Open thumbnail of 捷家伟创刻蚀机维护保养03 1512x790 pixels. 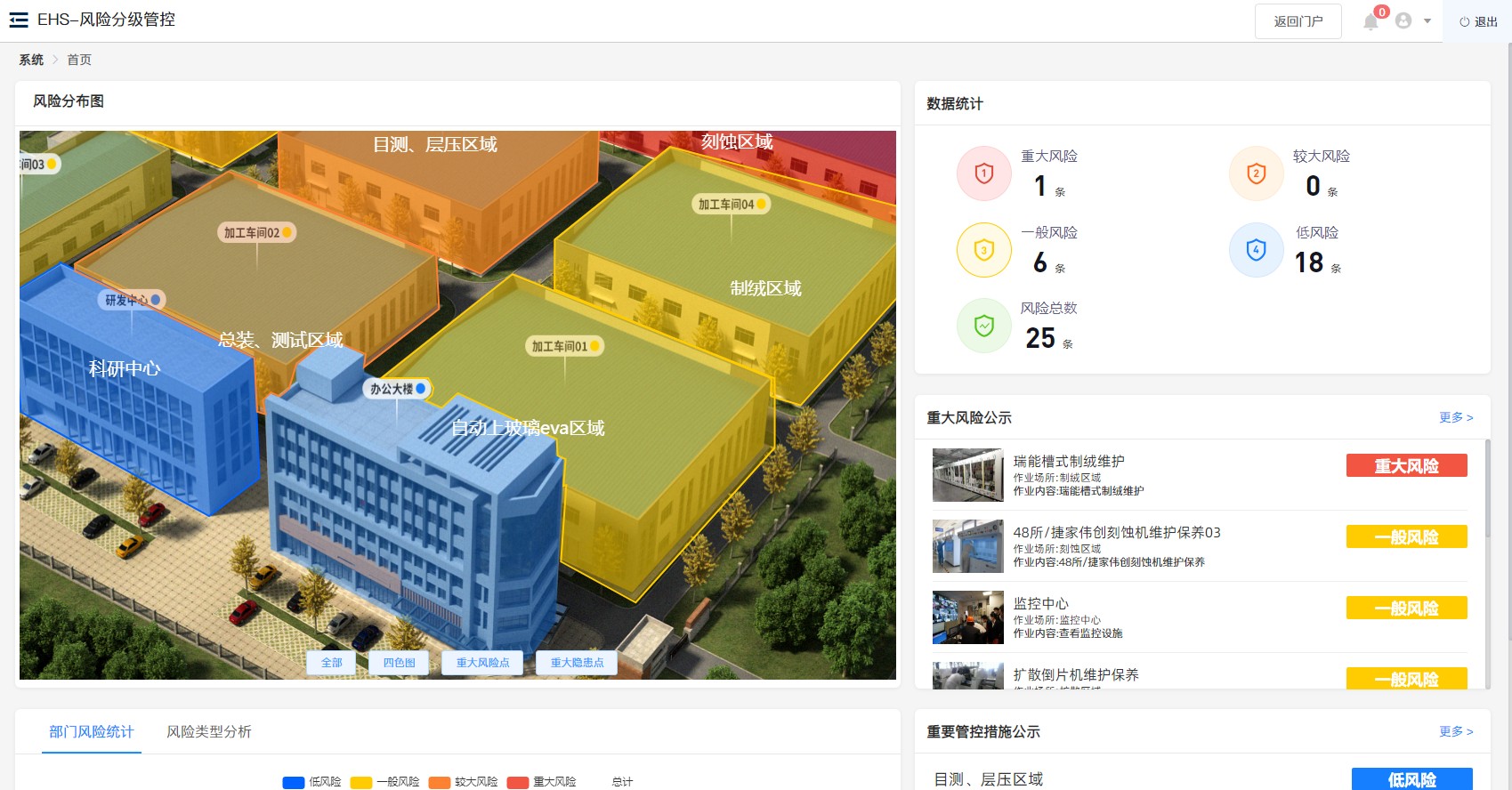pyautogui.click(x=968, y=546)
